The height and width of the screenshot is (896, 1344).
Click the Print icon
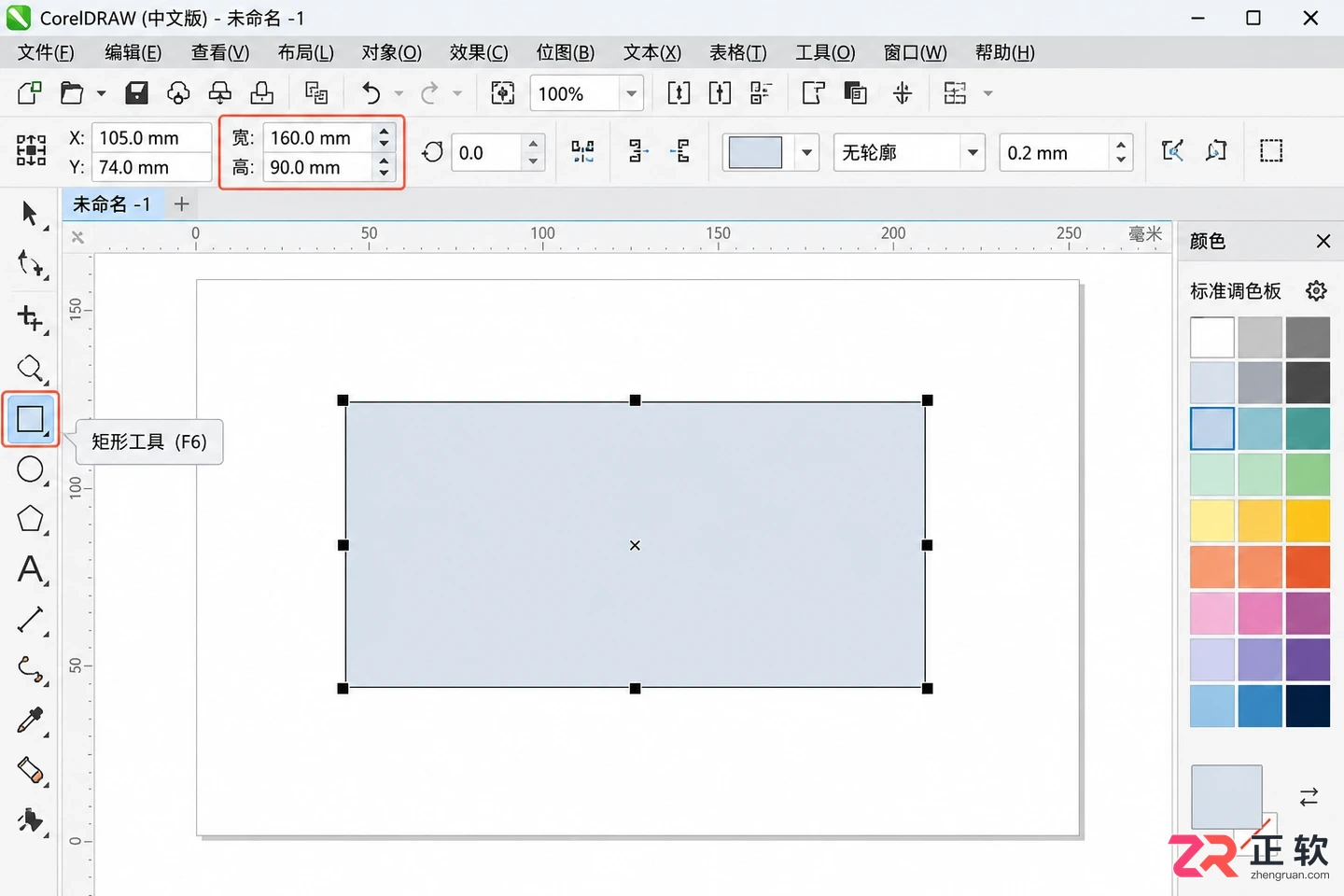pyautogui.click(x=262, y=93)
